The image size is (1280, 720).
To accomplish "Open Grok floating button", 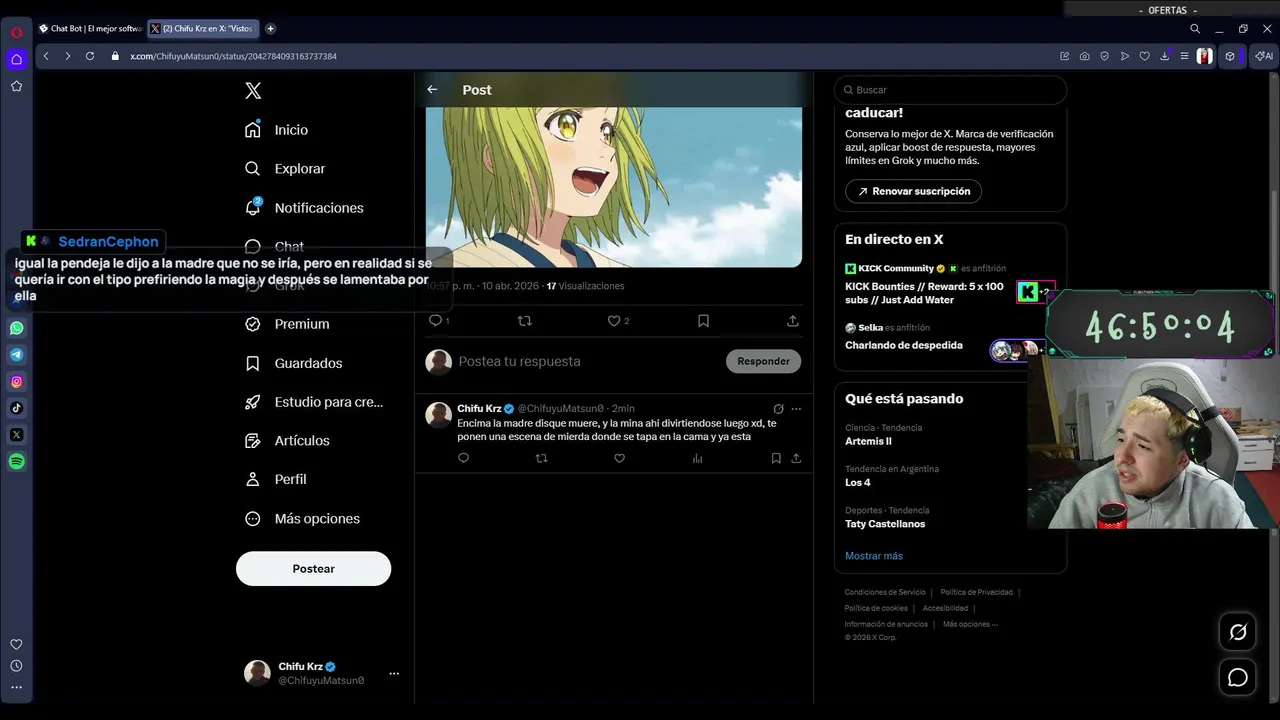I will point(1238,632).
